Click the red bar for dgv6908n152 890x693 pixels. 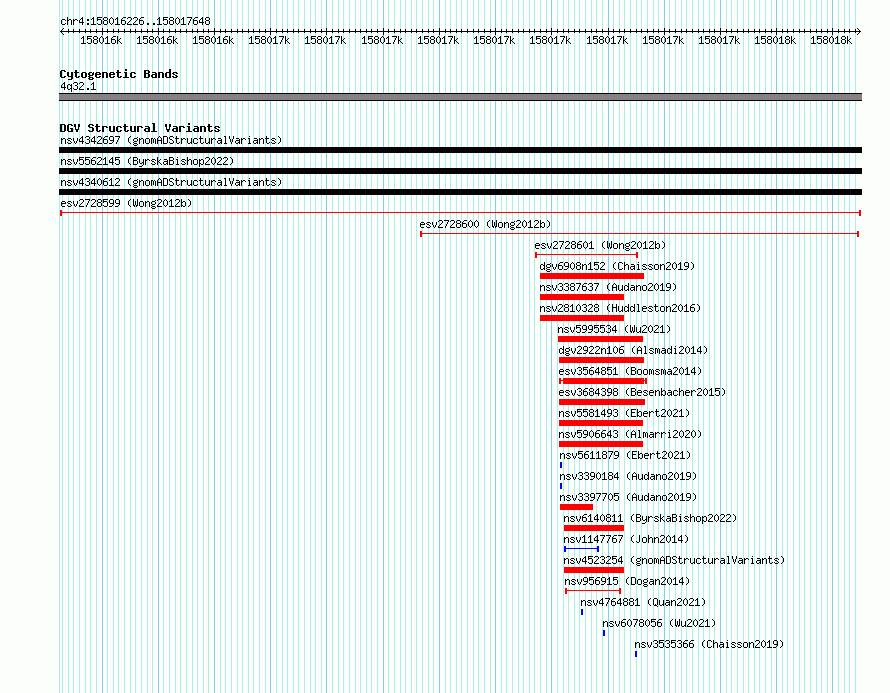point(592,276)
